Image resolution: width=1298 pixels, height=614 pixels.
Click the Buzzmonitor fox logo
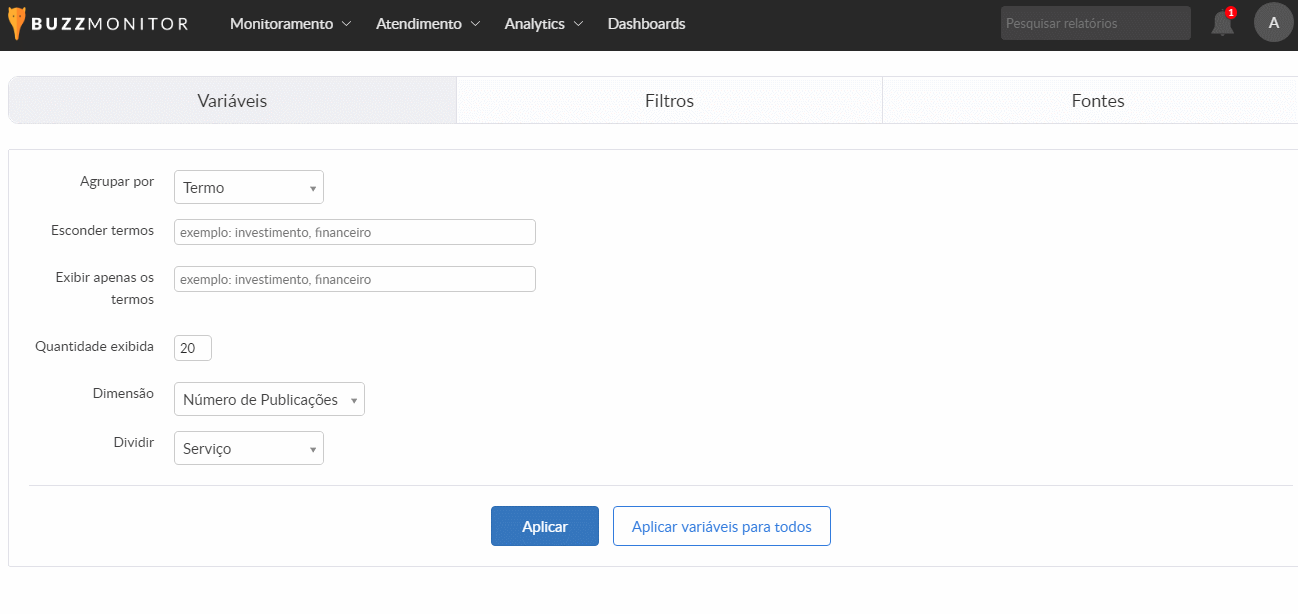17,24
